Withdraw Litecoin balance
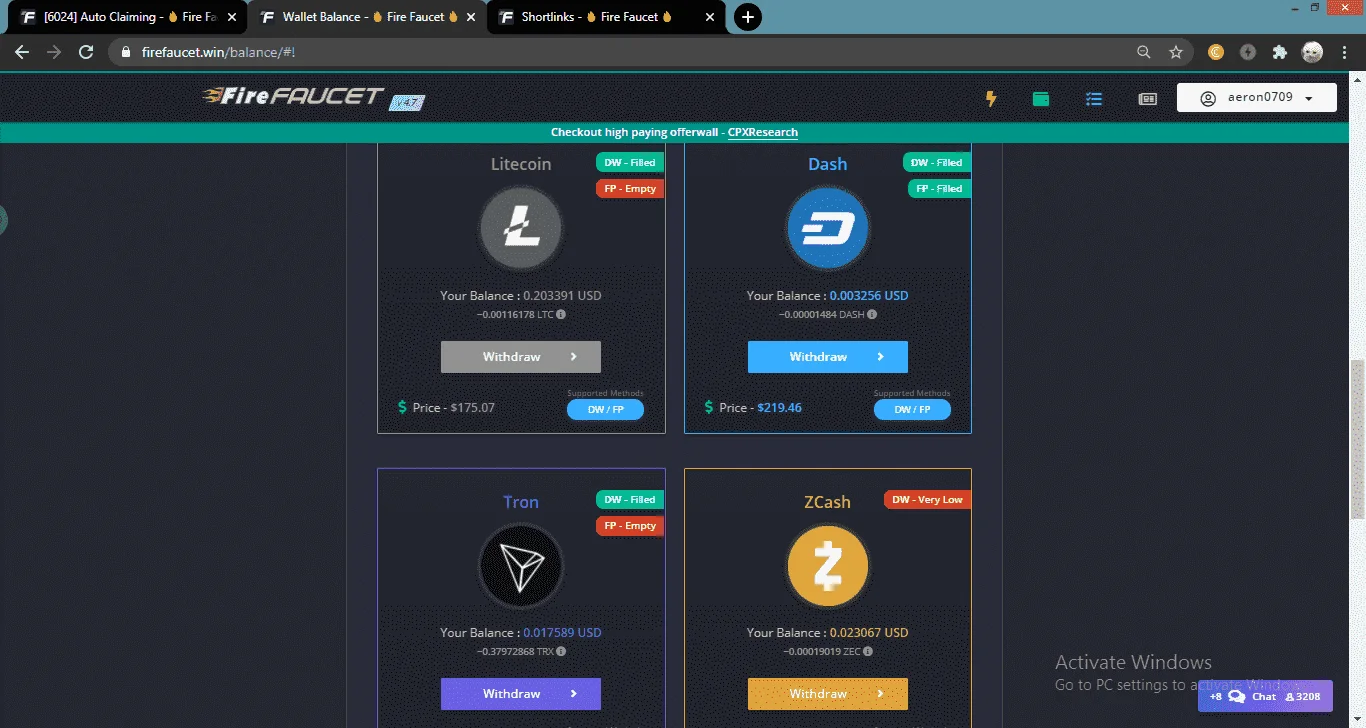This screenshot has height=728, width=1366. click(521, 357)
